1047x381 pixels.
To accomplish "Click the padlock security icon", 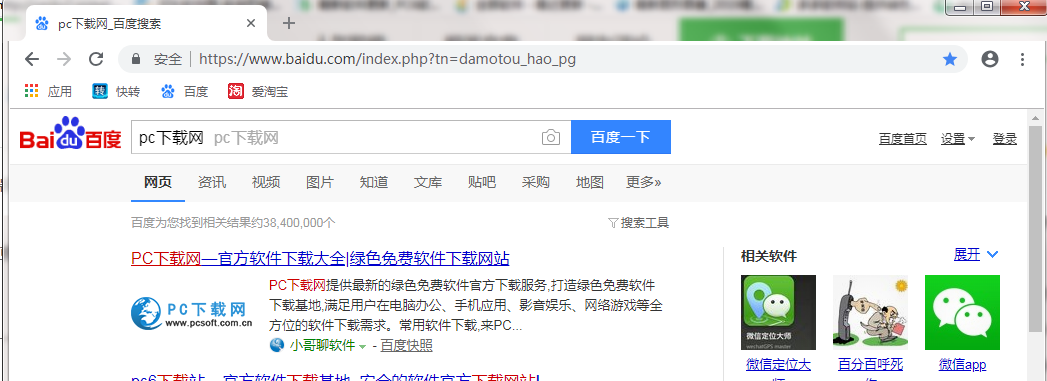I will point(136,59).
